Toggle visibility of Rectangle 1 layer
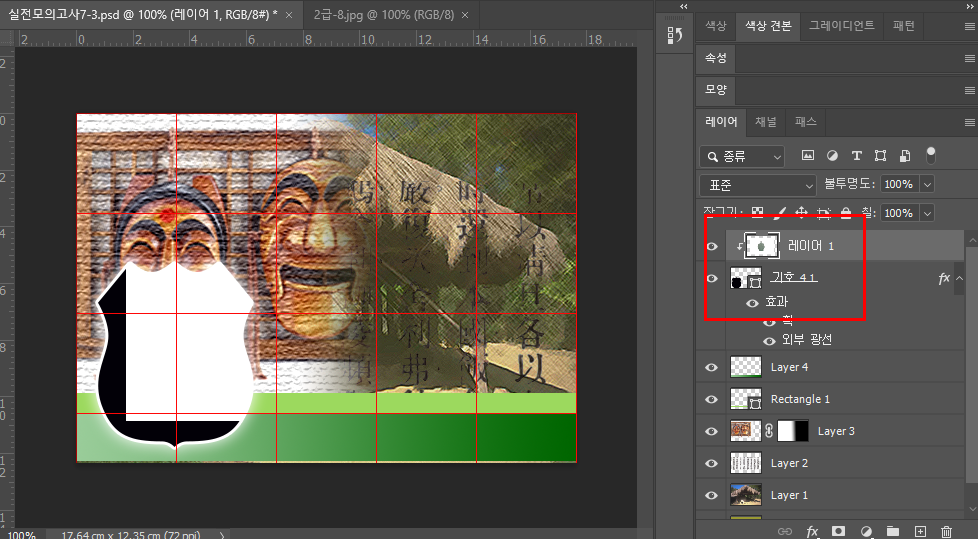The width and height of the screenshot is (978, 539). click(712, 399)
